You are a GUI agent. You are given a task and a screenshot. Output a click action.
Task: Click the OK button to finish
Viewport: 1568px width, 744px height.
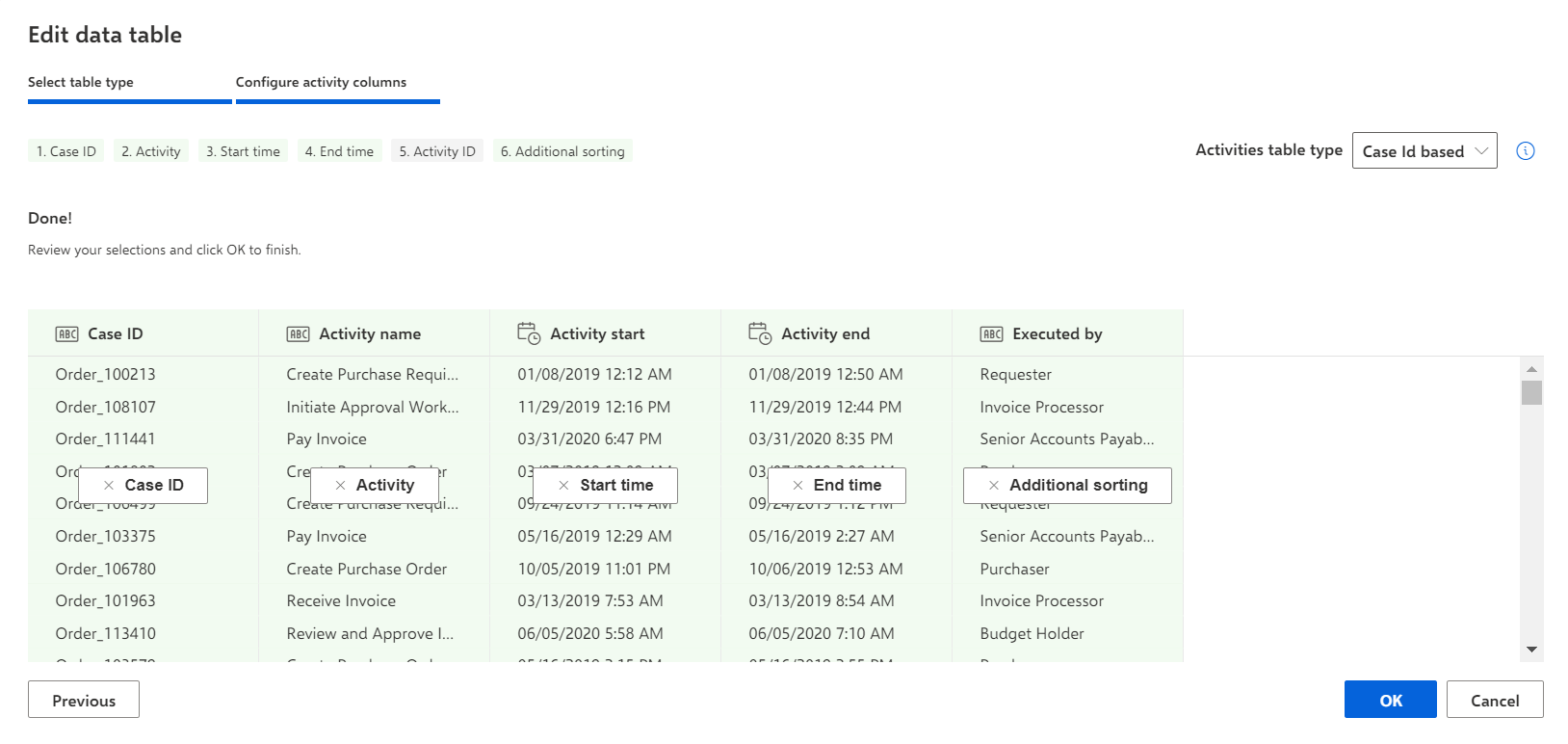pos(1391,700)
